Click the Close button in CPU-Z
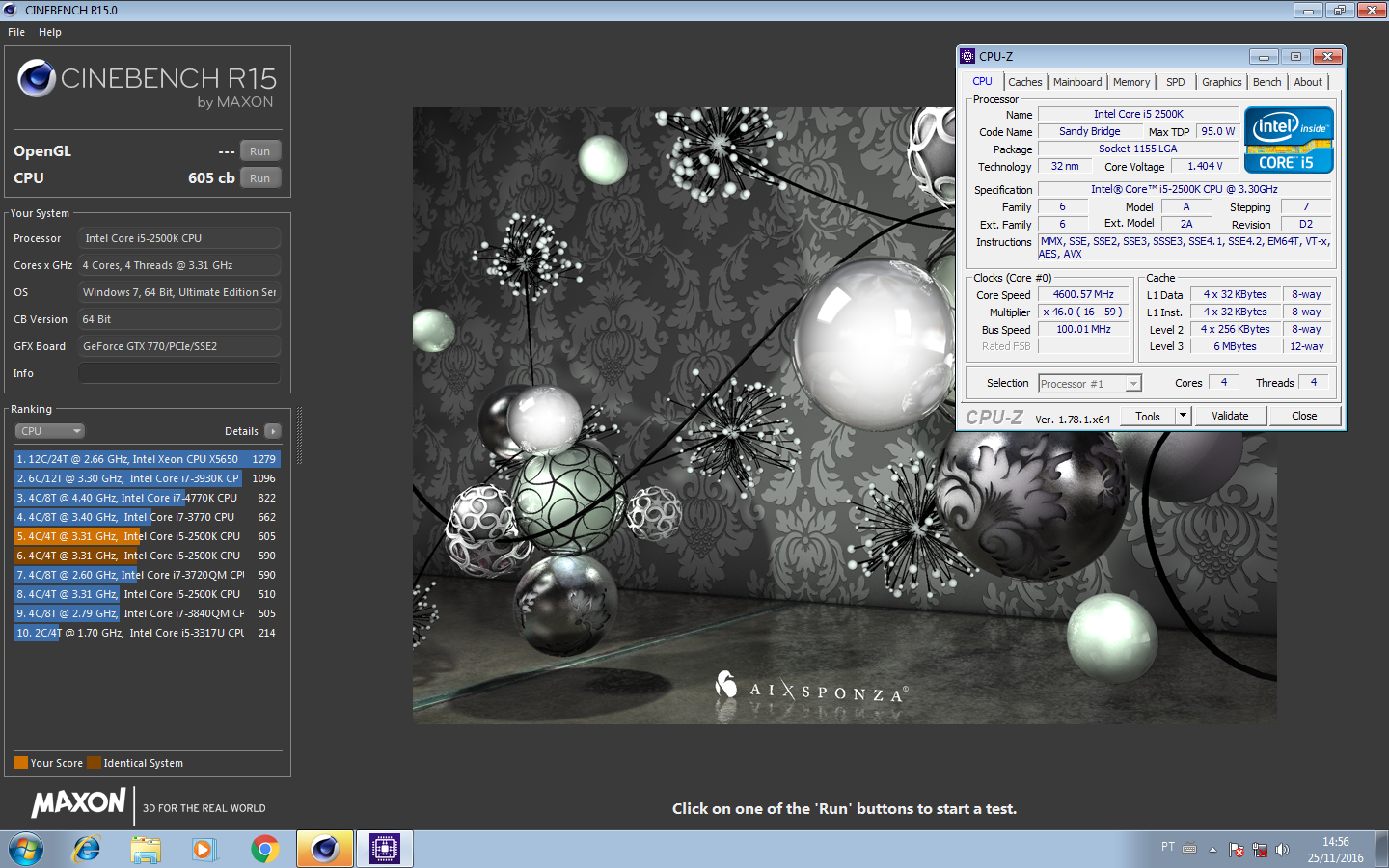This screenshot has height=868, width=1389. [x=1304, y=416]
